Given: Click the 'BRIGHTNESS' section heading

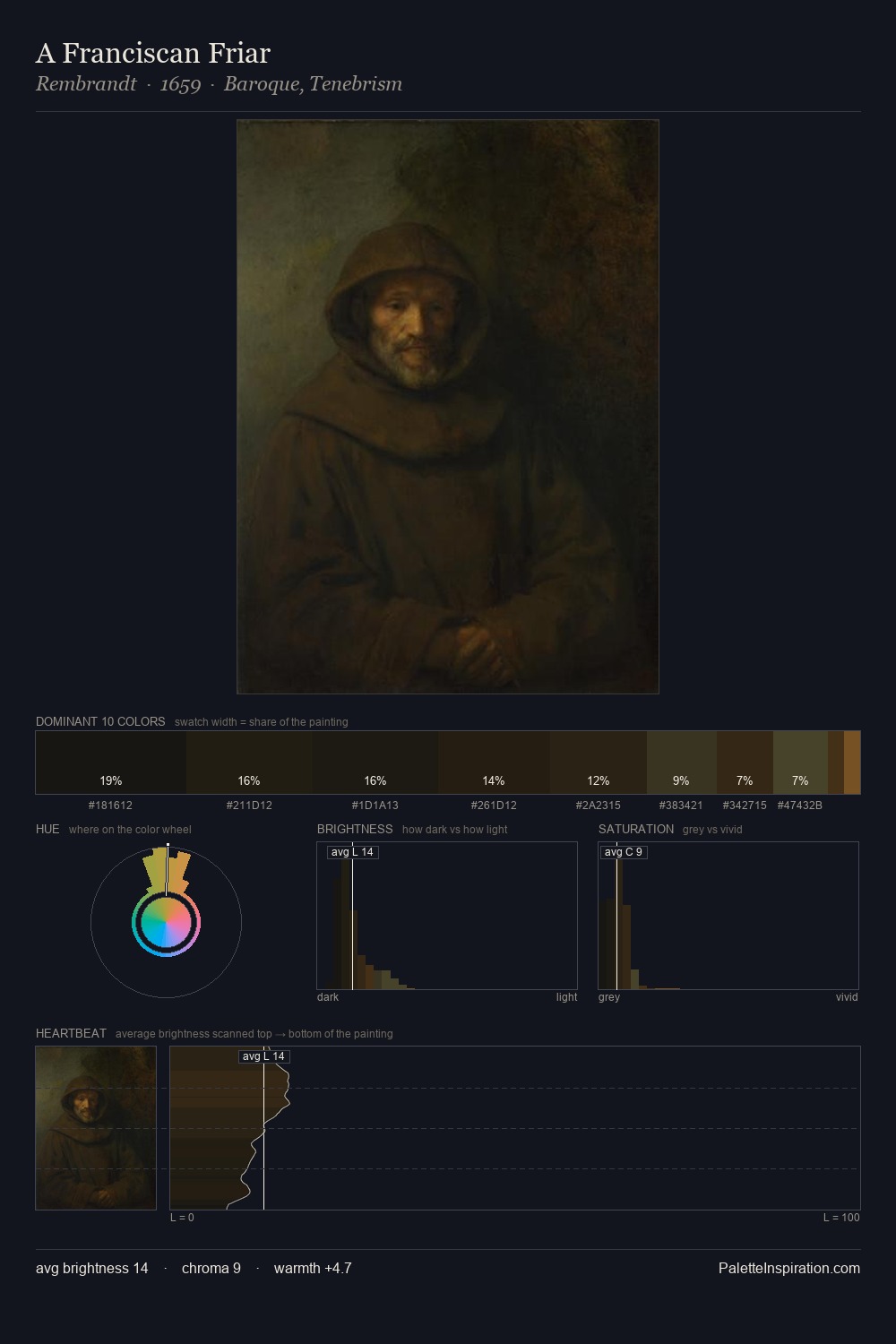Looking at the screenshot, I should point(355,829).
